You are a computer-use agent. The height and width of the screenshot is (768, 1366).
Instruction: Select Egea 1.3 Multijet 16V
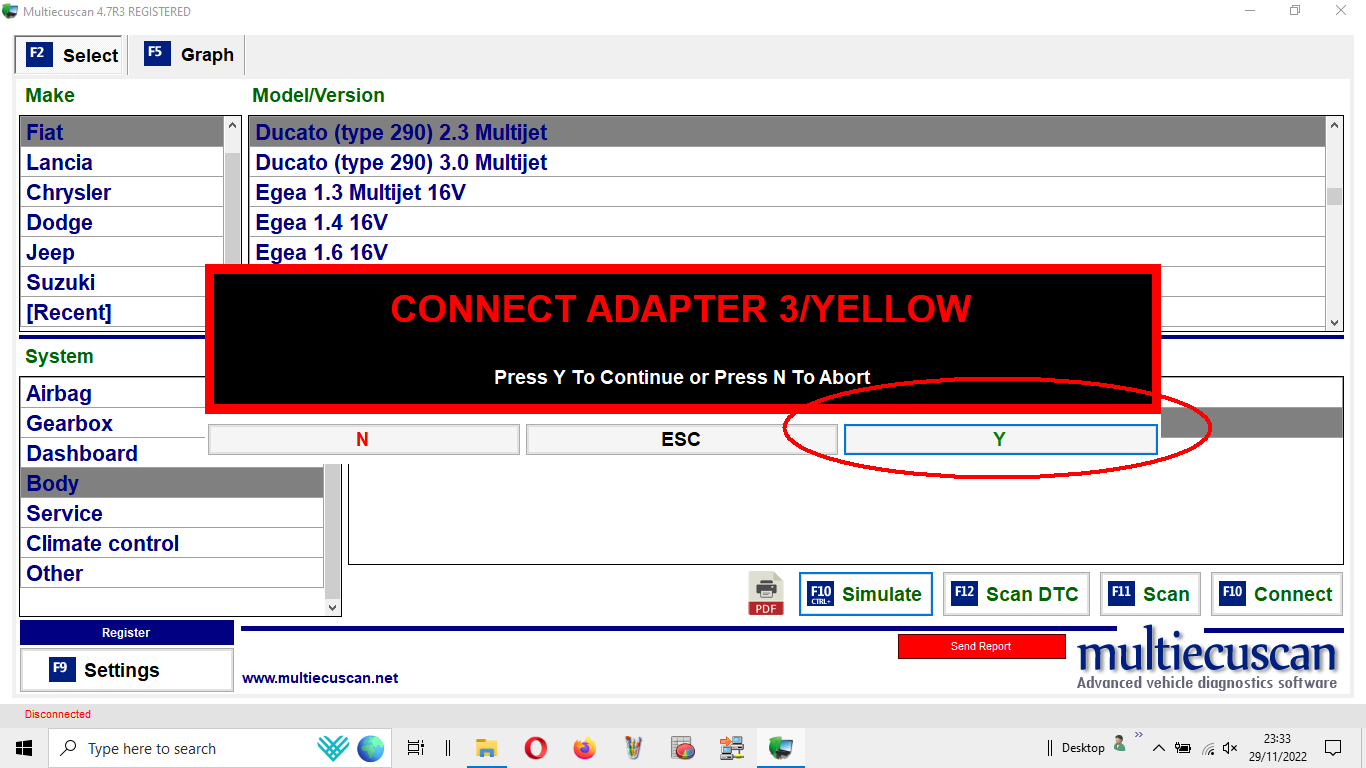[788, 192]
